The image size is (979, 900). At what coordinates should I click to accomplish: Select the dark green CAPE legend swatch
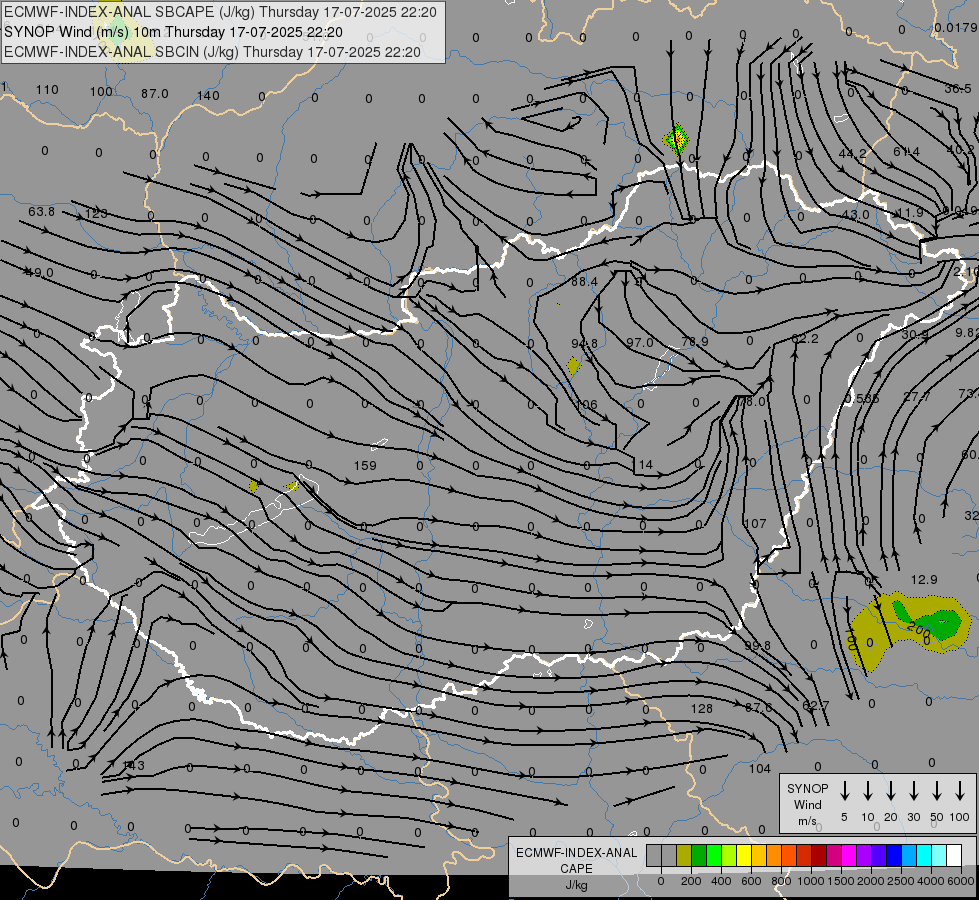699,856
